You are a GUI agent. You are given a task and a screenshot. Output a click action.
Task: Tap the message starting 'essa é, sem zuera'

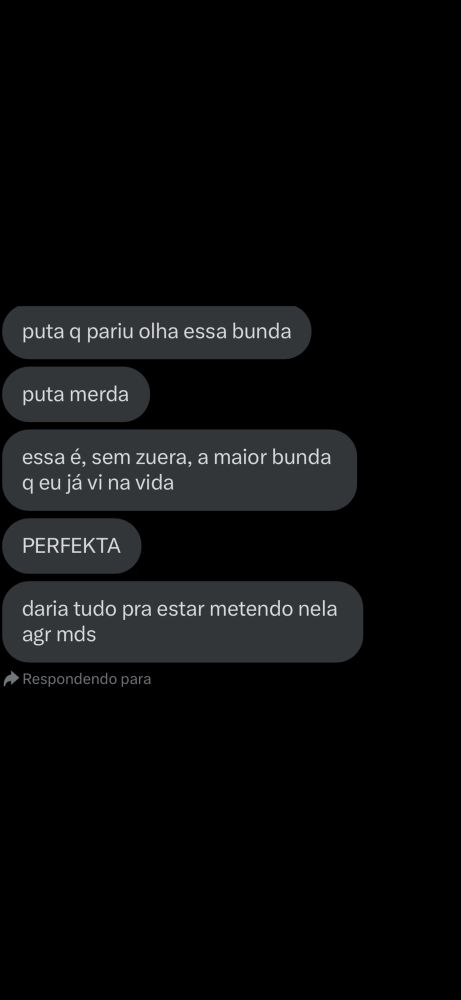(179, 470)
